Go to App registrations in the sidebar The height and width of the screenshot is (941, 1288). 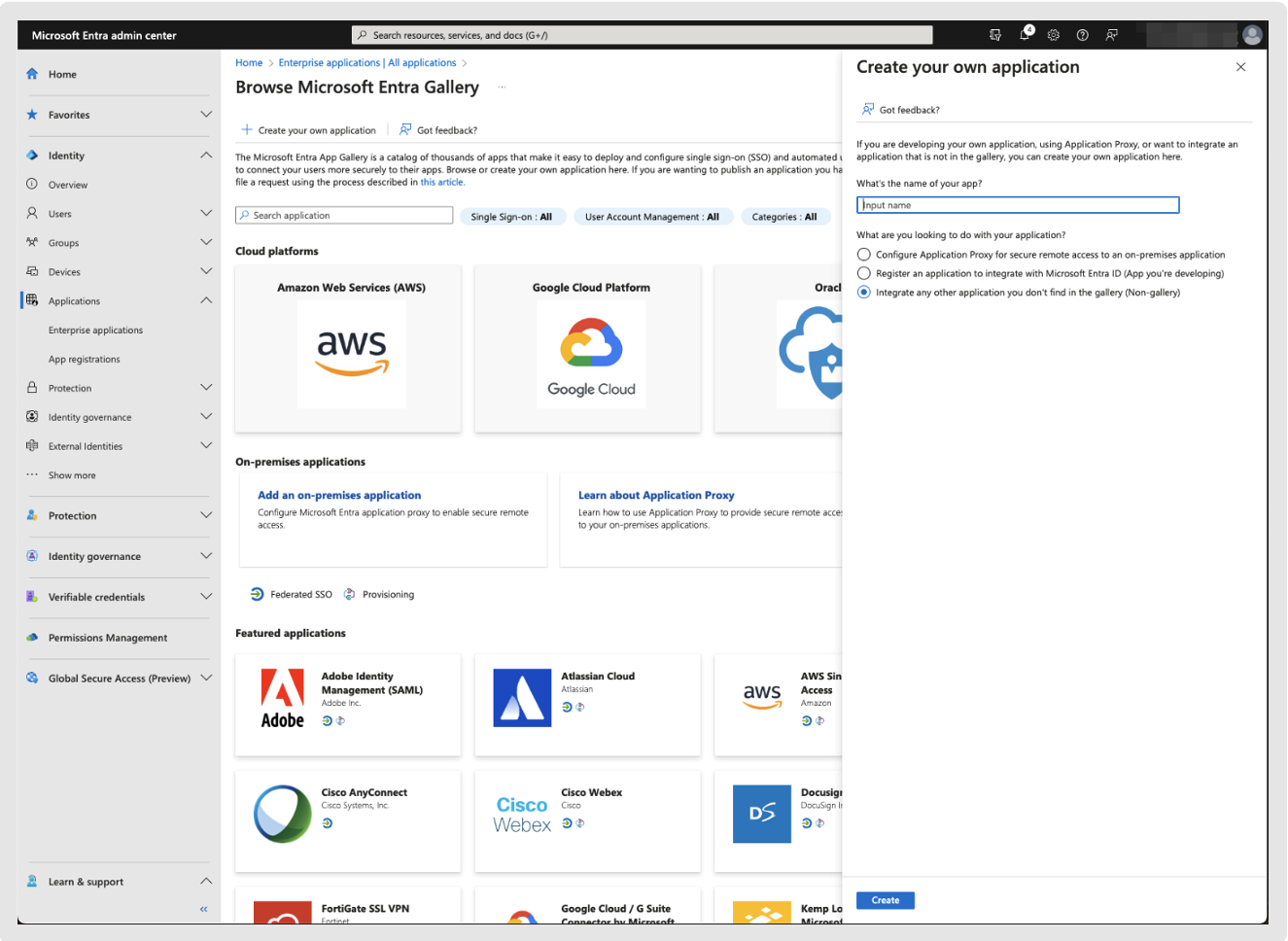pyautogui.click(x=85, y=360)
